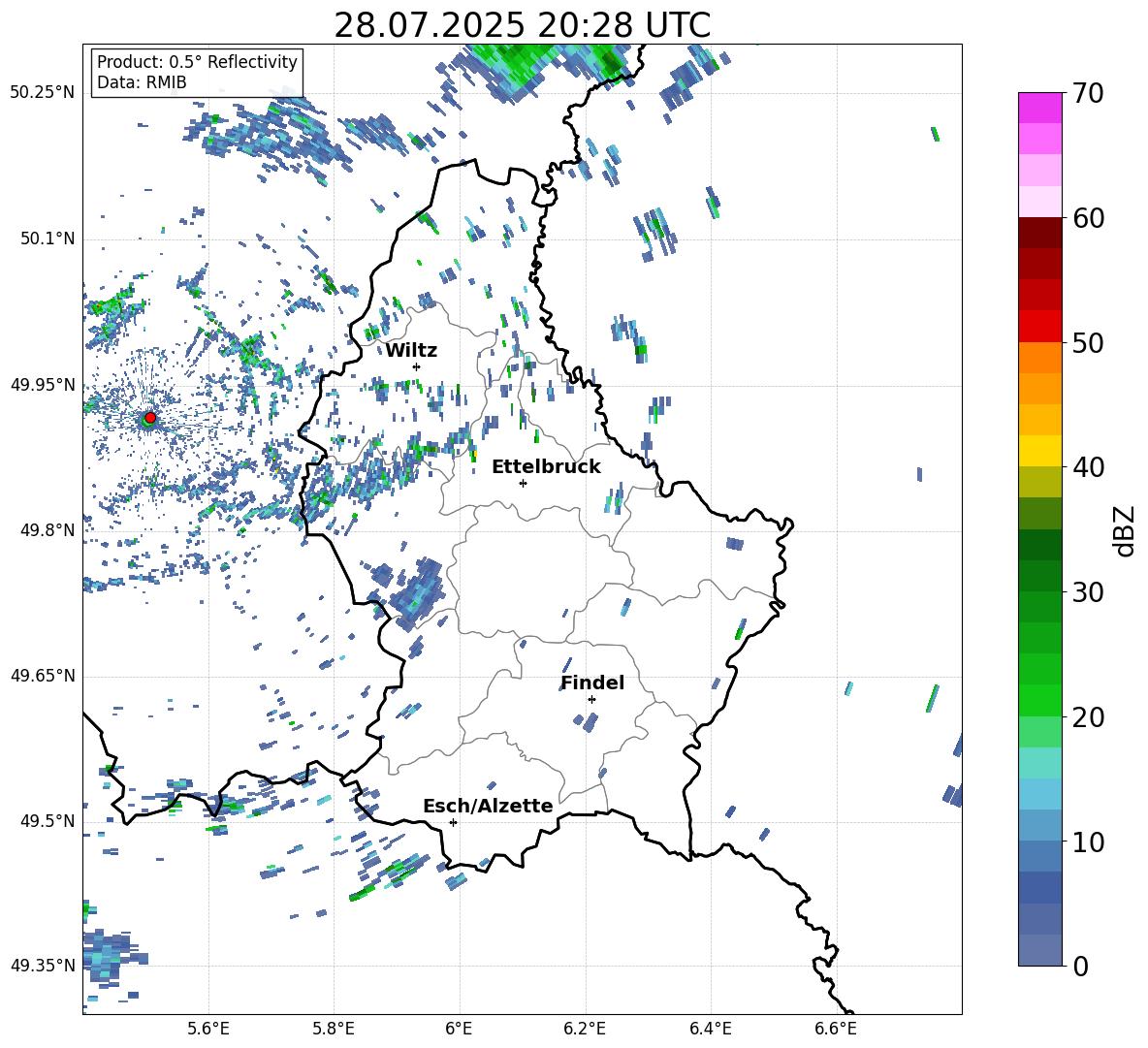
Task: Click the 50.1°N latitude label
Action: point(48,239)
